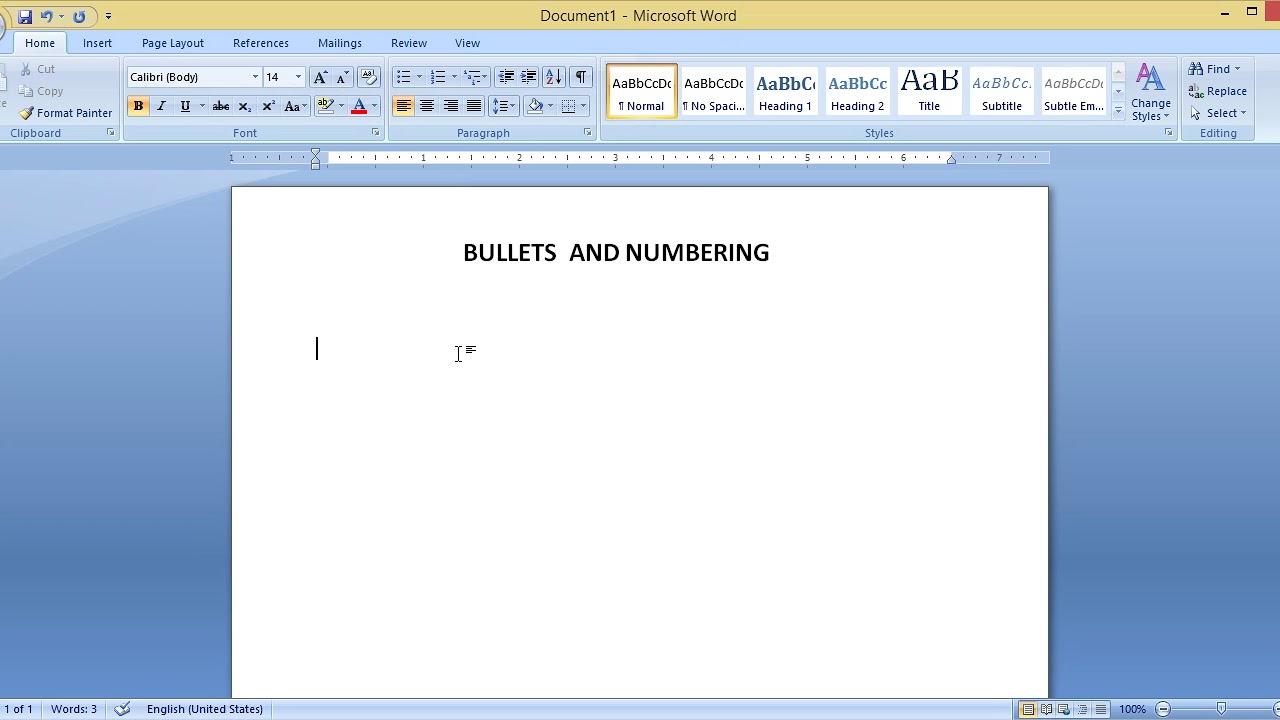Toggle Superscript formatting

coord(268,106)
